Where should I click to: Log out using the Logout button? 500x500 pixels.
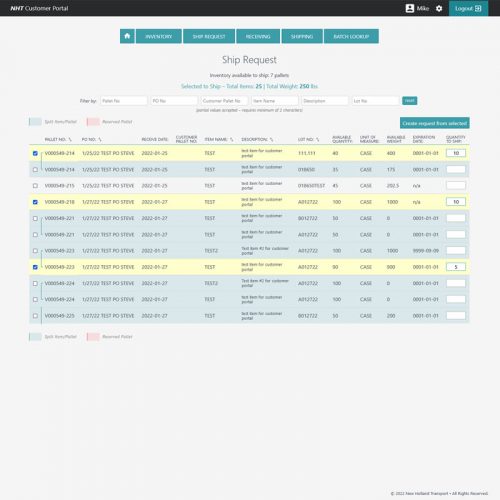pyautogui.click(x=468, y=8)
